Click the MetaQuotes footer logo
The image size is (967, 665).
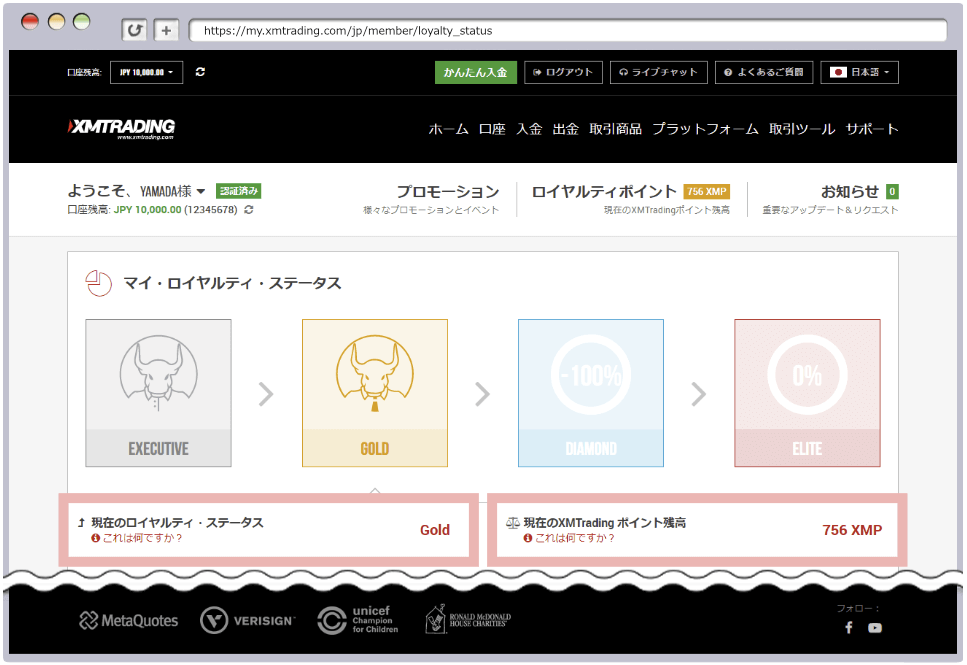[x=128, y=621]
